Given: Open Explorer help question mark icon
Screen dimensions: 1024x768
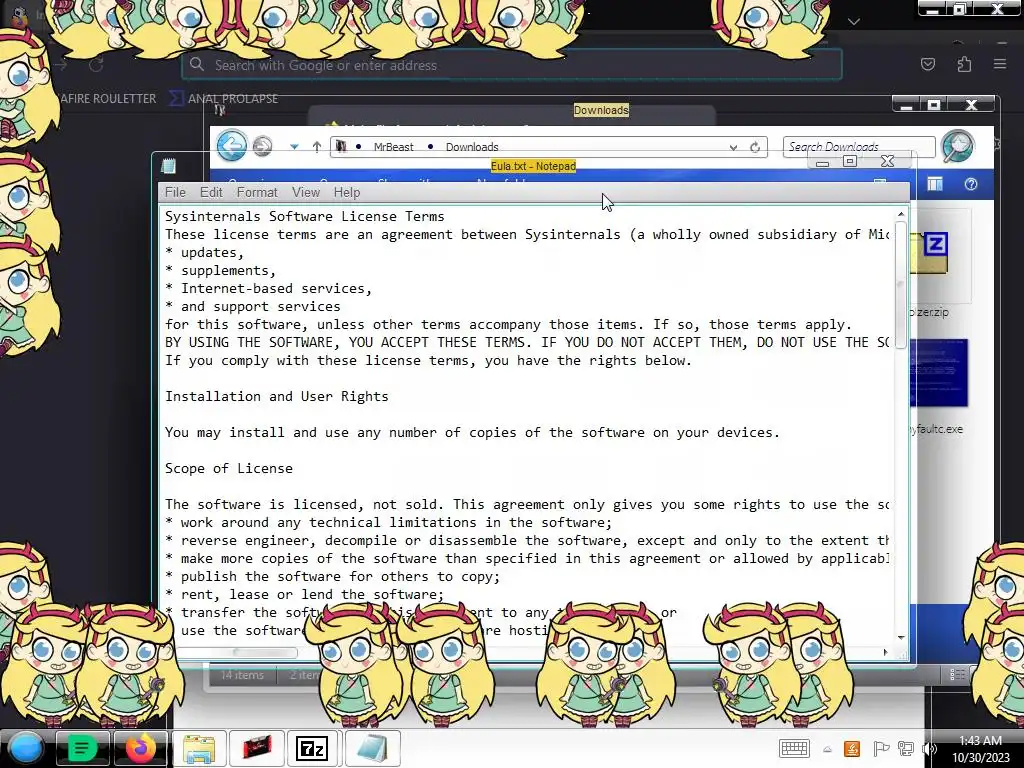Looking at the screenshot, I should tap(970, 184).
